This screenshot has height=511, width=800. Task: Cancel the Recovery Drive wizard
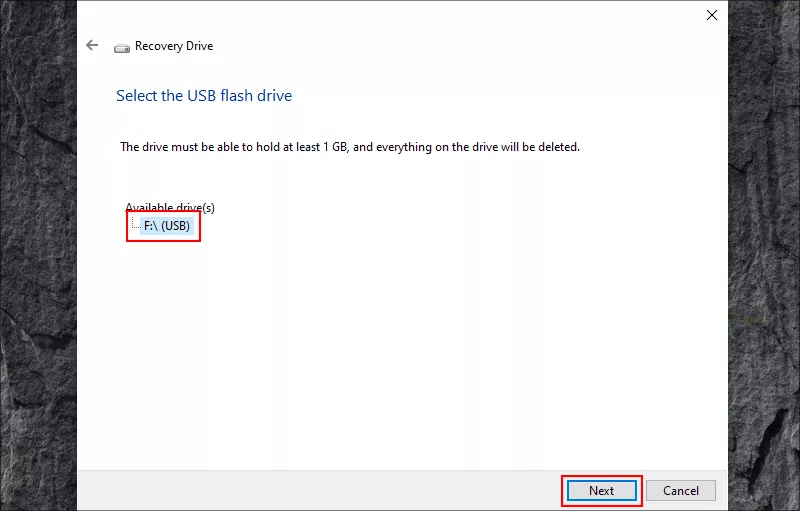681,491
